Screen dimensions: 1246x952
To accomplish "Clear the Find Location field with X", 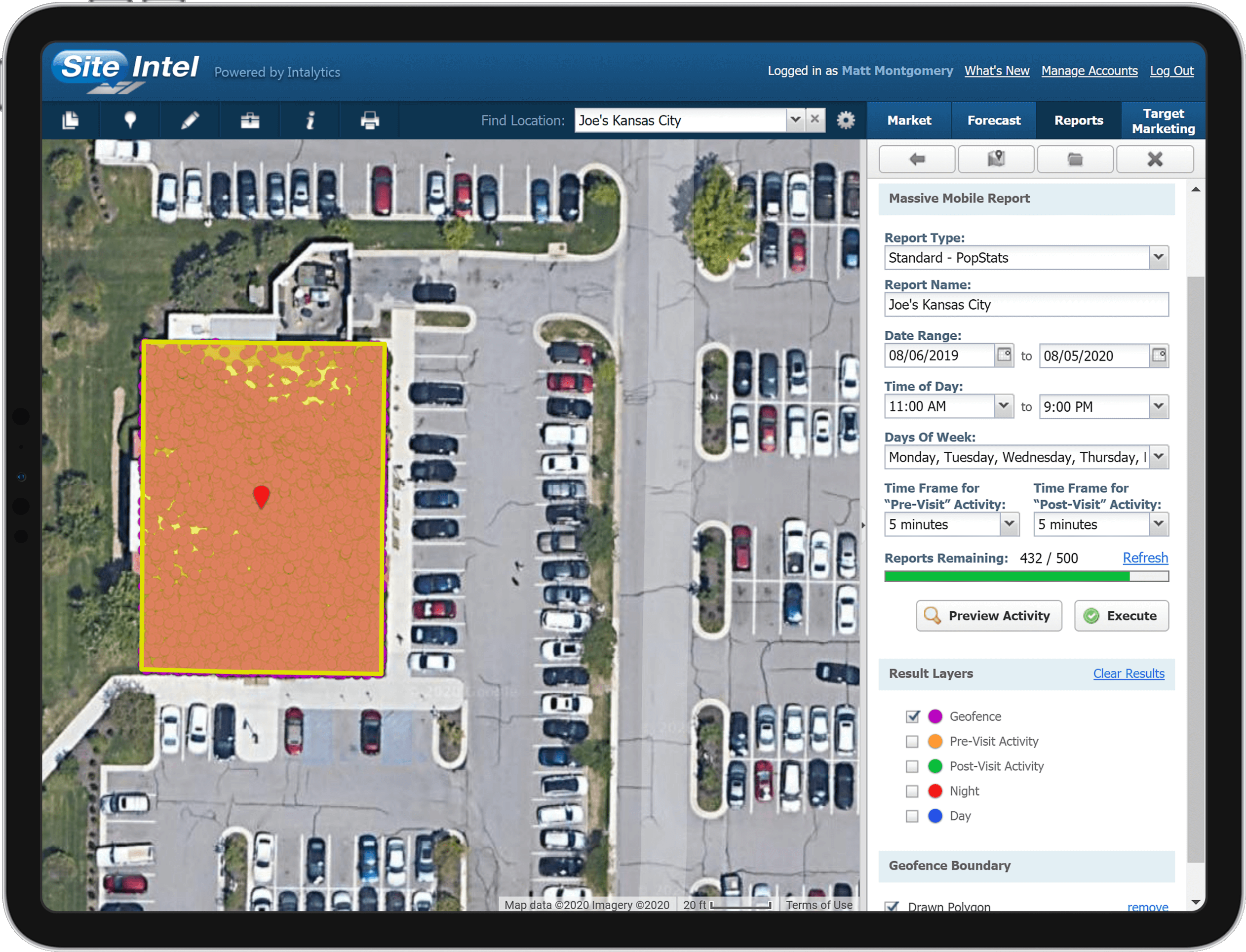I will (815, 119).
